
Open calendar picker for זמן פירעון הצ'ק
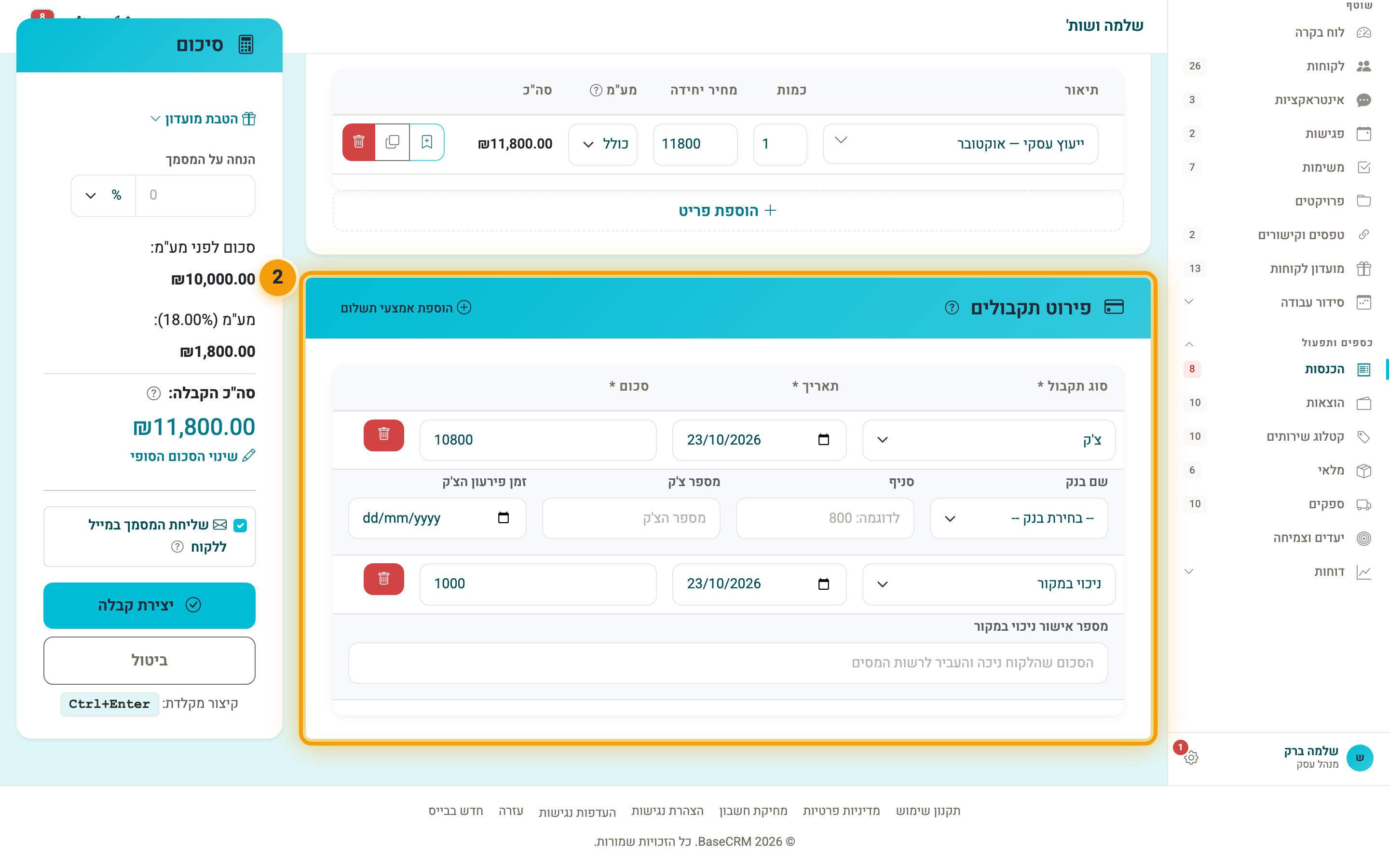point(503,518)
